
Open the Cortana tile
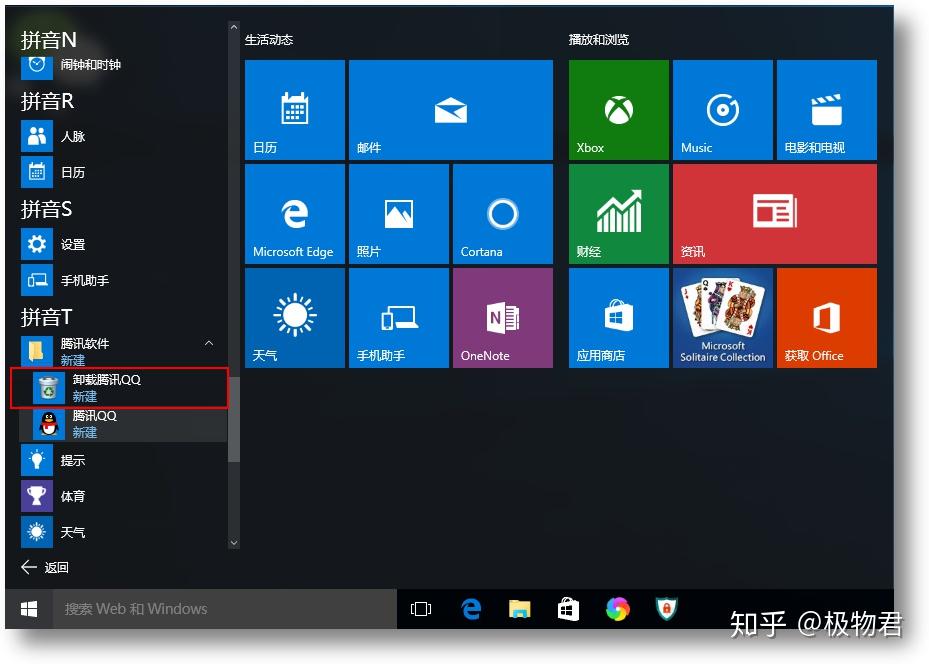(x=502, y=214)
